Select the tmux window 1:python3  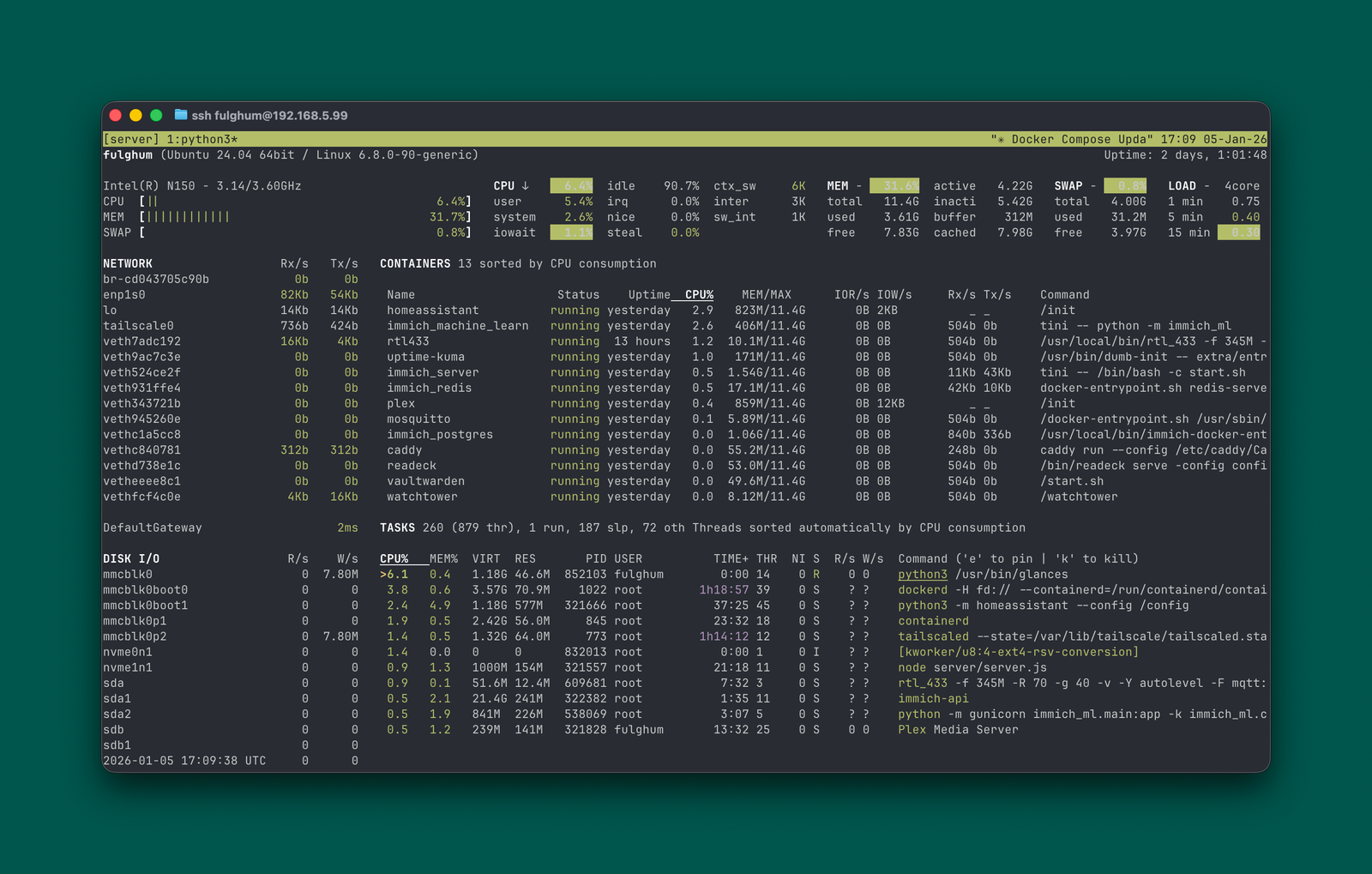[208, 138]
